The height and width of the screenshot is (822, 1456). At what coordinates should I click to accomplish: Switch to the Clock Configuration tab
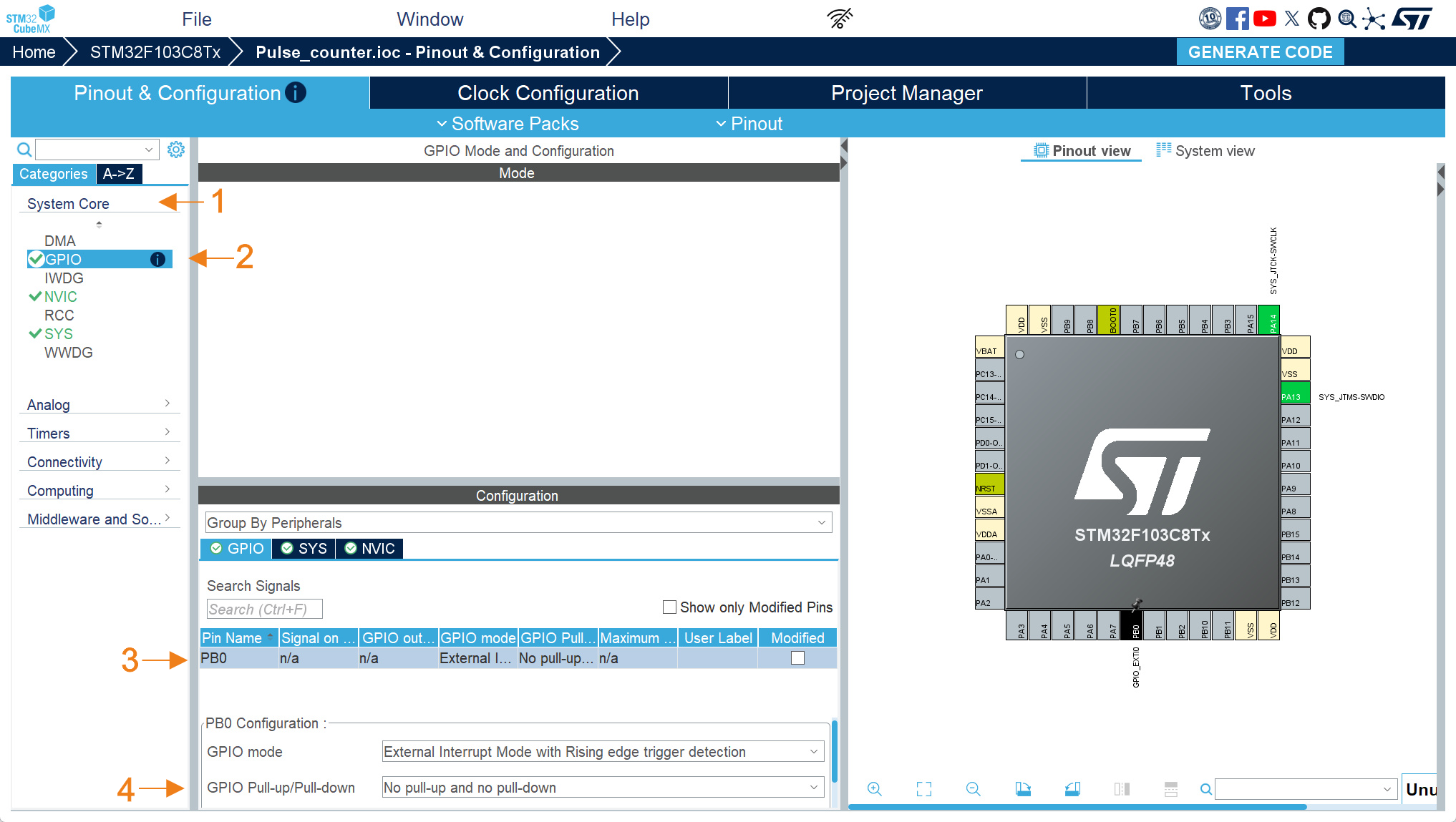pyautogui.click(x=548, y=93)
